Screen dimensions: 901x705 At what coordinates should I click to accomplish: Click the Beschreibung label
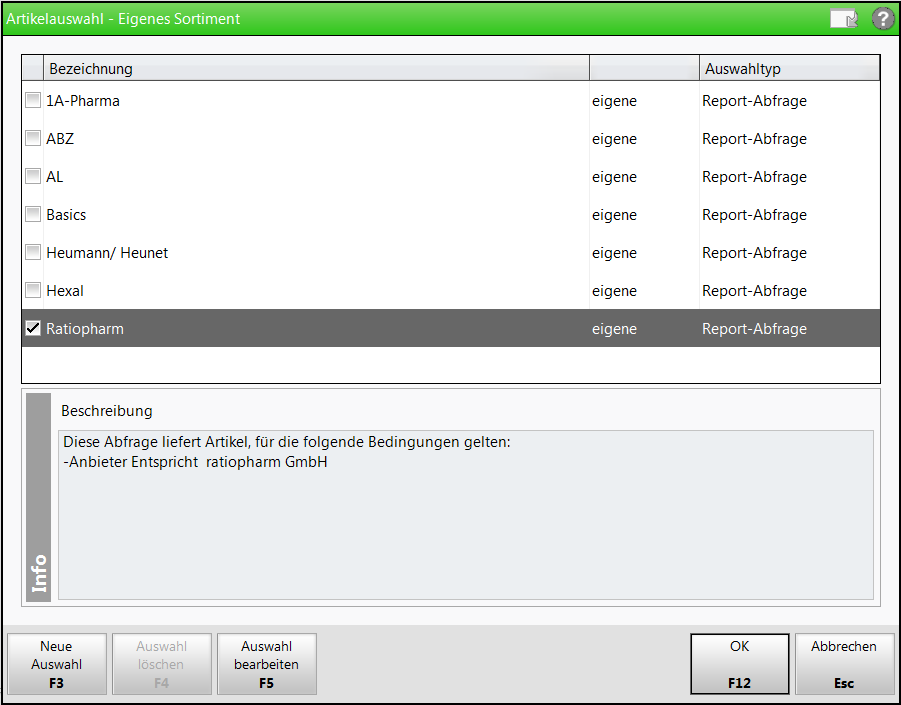click(x=107, y=411)
